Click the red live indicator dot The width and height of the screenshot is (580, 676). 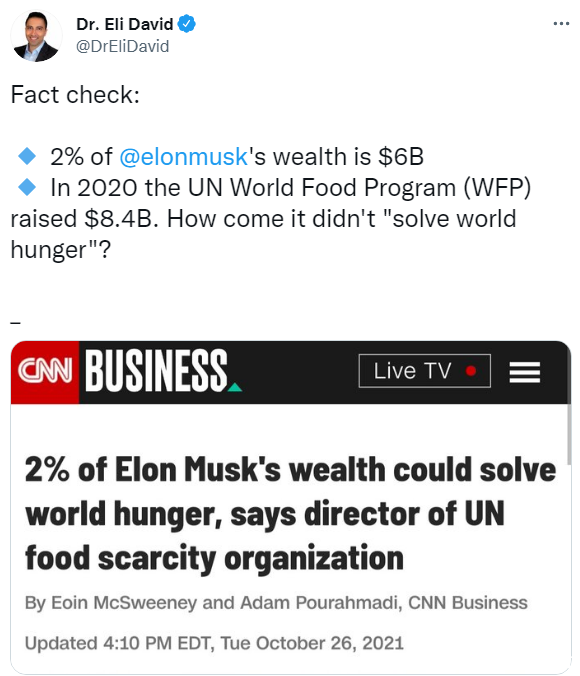coord(471,371)
